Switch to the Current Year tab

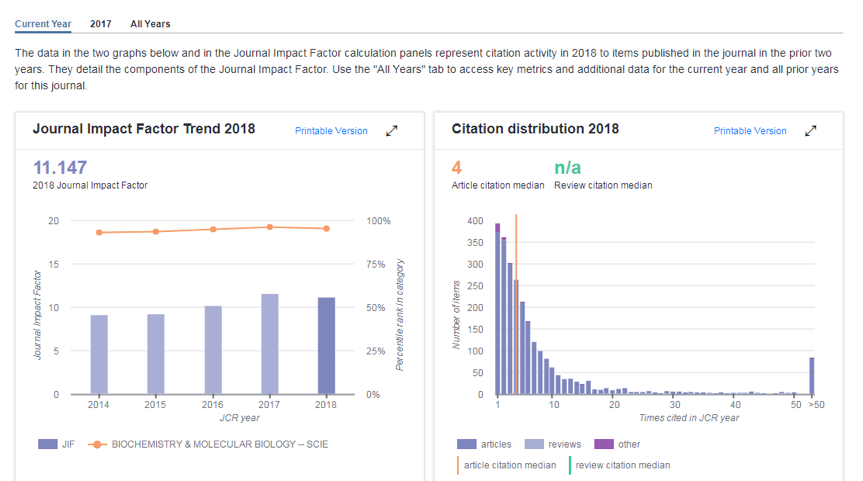(43, 23)
